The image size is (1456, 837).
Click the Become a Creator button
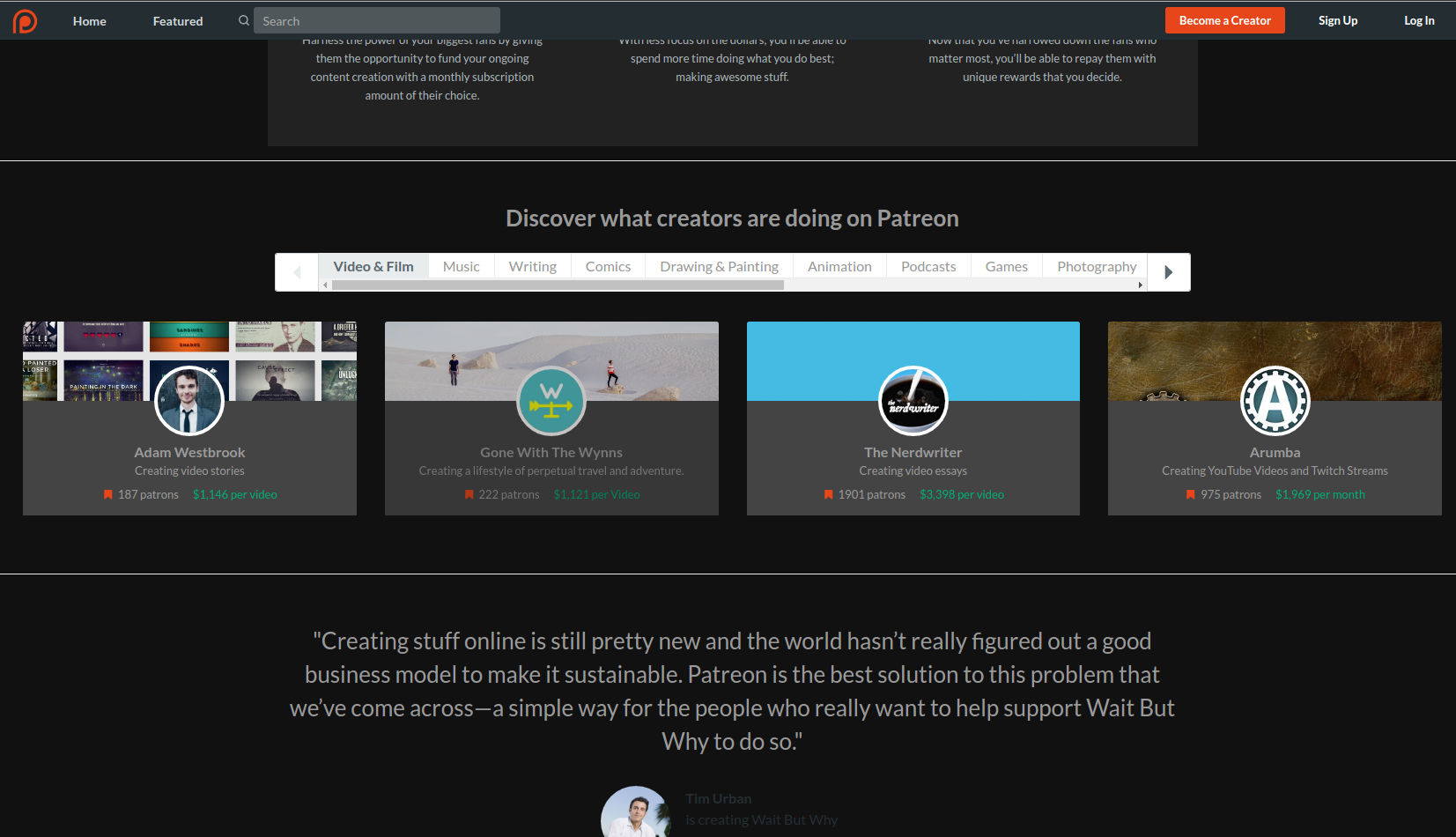click(1225, 20)
